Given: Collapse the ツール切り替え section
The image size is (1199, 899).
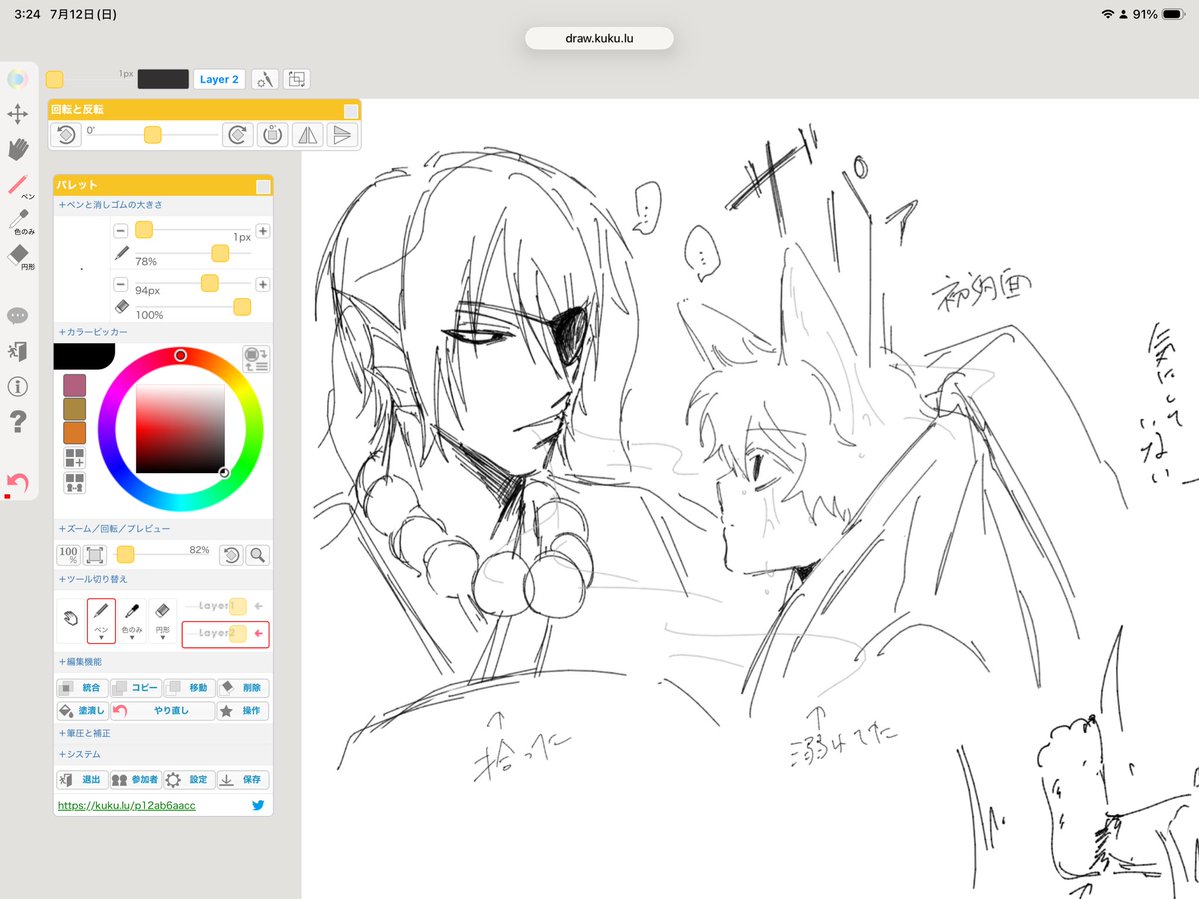Looking at the screenshot, I should tap(93, 579).
